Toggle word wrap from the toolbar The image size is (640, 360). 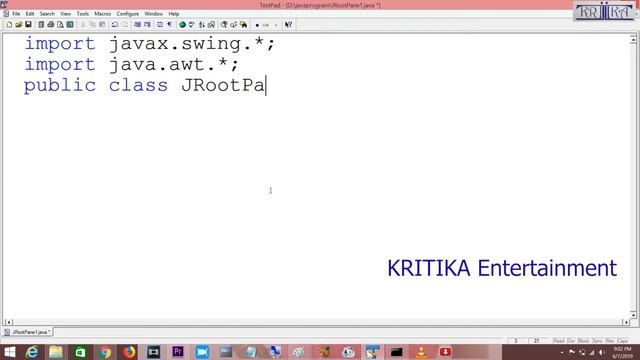160,25
